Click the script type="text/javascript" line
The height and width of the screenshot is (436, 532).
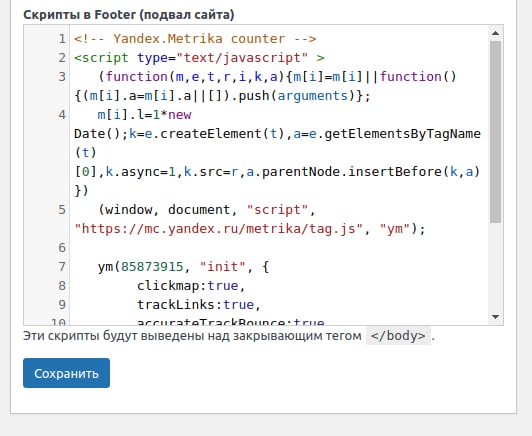pos(199,58)
